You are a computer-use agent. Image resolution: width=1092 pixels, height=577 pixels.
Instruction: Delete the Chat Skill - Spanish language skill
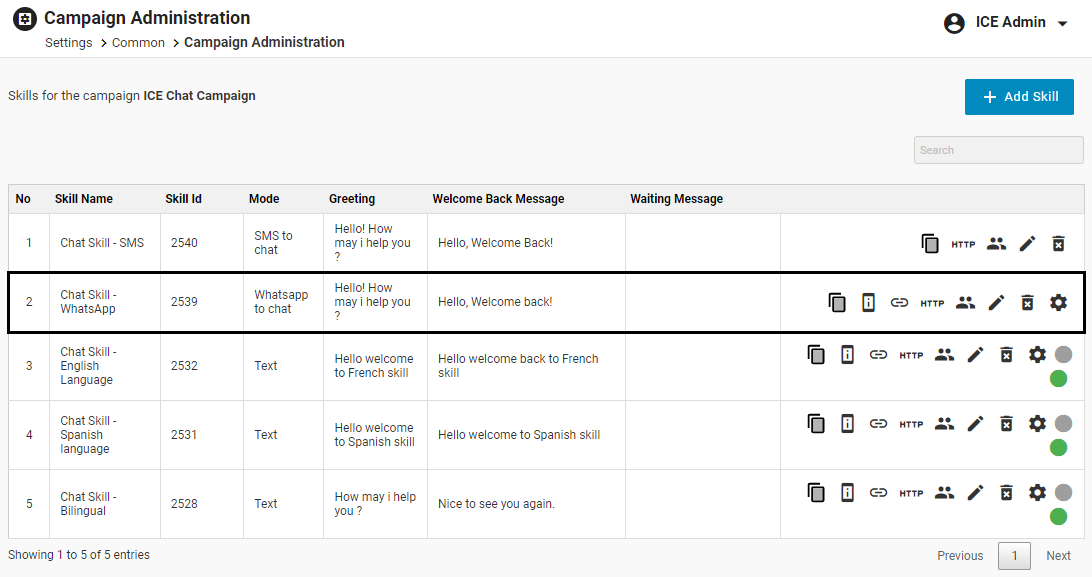pyautogui.click(x=1007, y=423)
